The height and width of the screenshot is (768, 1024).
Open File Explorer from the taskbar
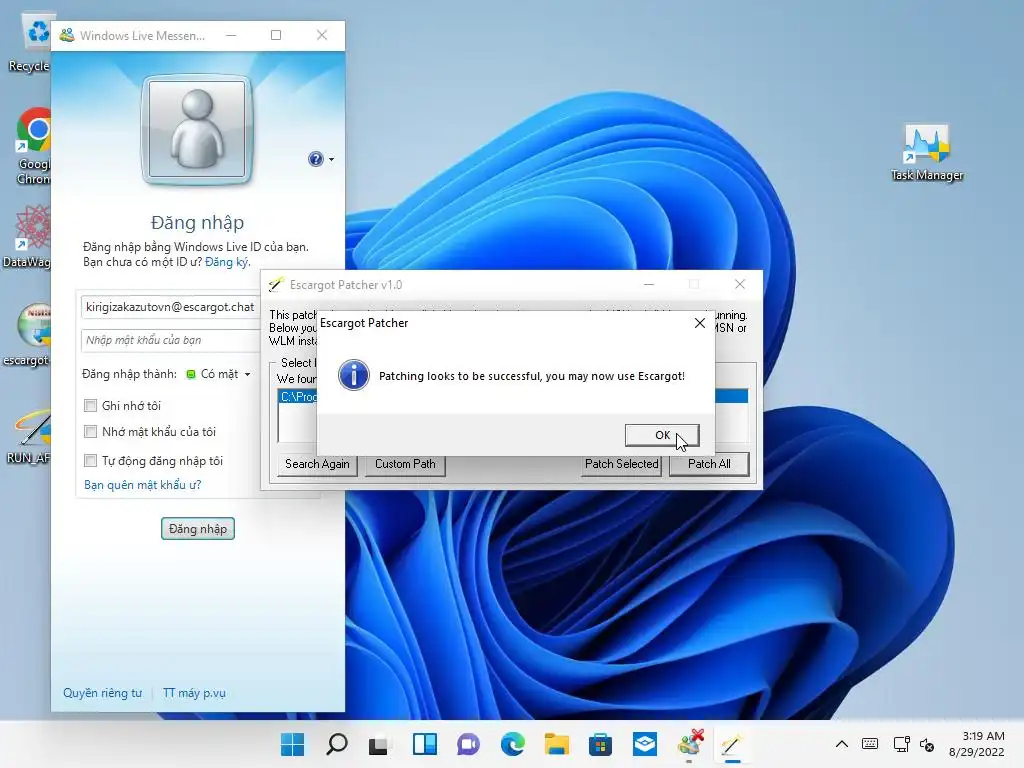point(556,744)
